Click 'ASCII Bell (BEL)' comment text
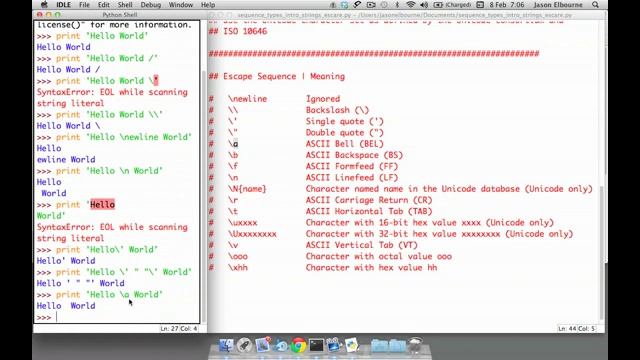640x360 pixels. pos(344,144)
